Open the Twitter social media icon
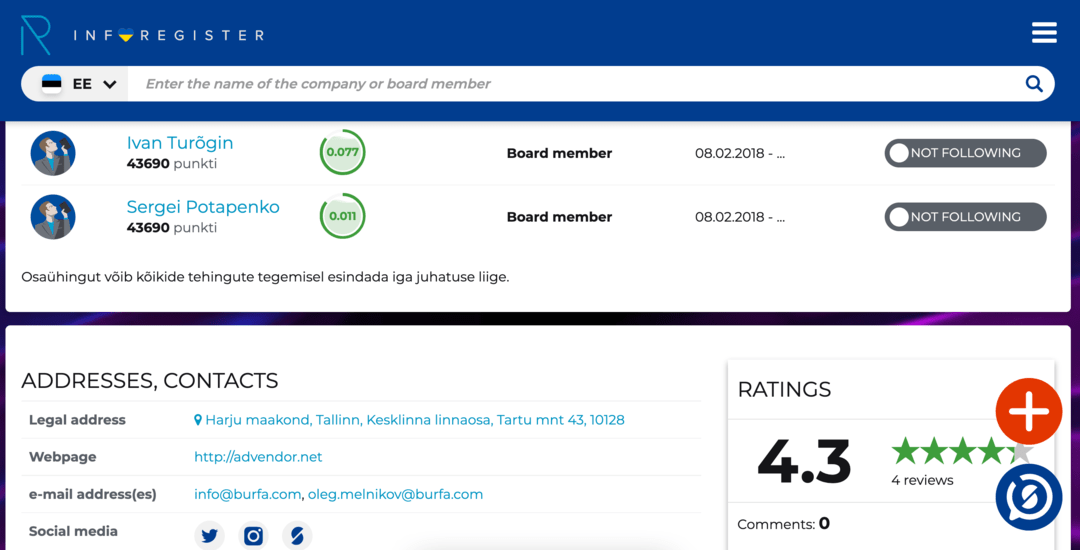The image size is (1080, 550). point(209,536)
